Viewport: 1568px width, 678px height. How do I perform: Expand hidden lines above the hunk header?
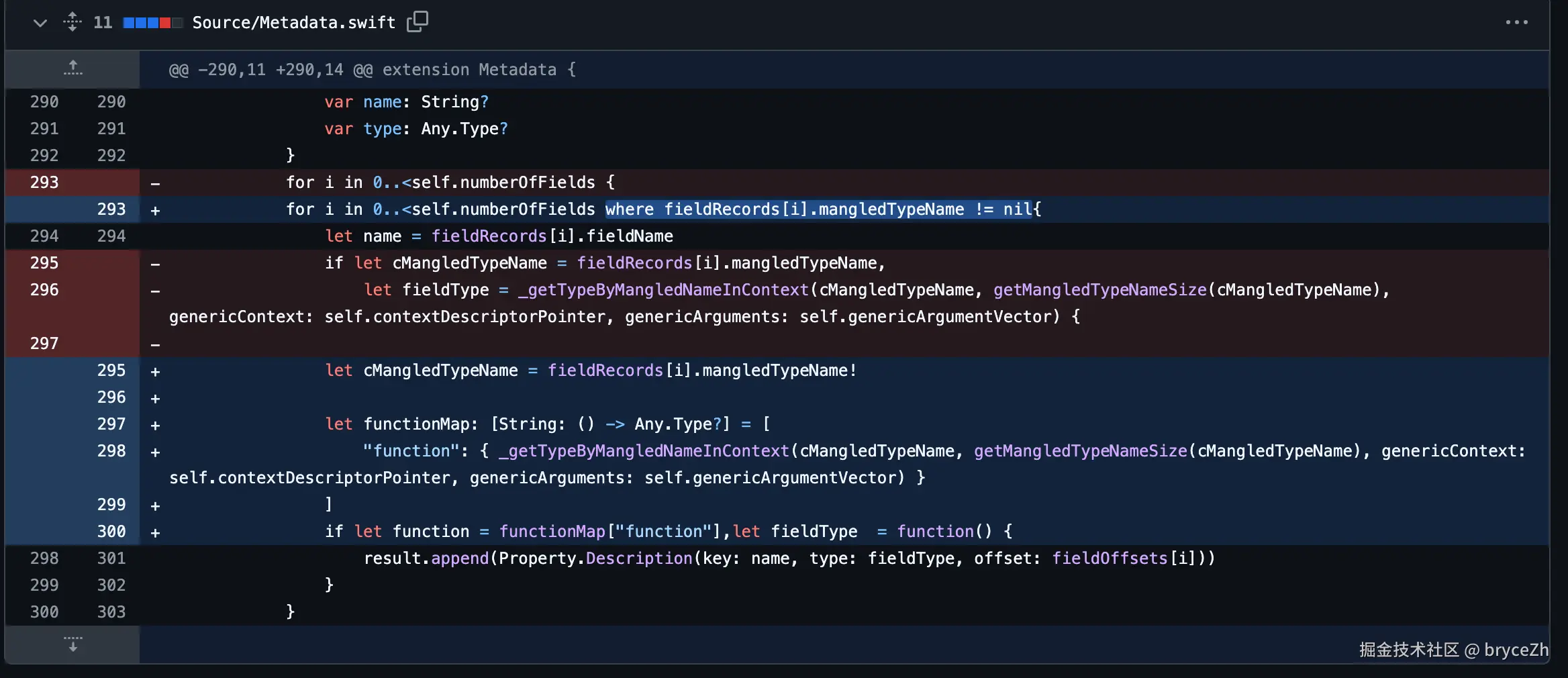click(x=72, y=68)
